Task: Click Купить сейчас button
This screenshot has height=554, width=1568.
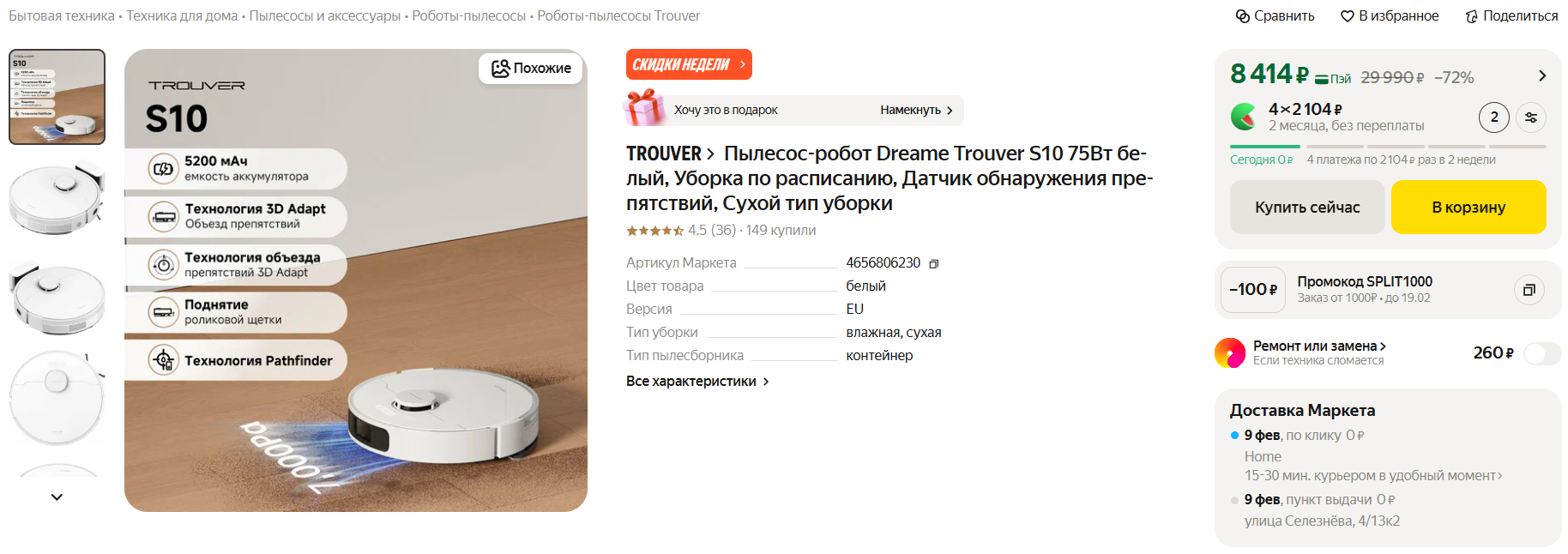Action: coord(1307,208)
